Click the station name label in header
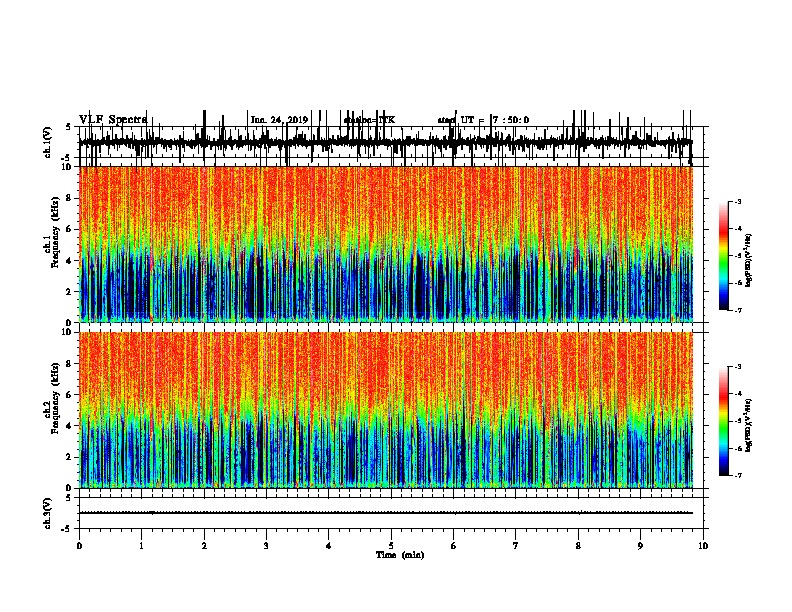 pyautogui.click(x=369, y=120)
